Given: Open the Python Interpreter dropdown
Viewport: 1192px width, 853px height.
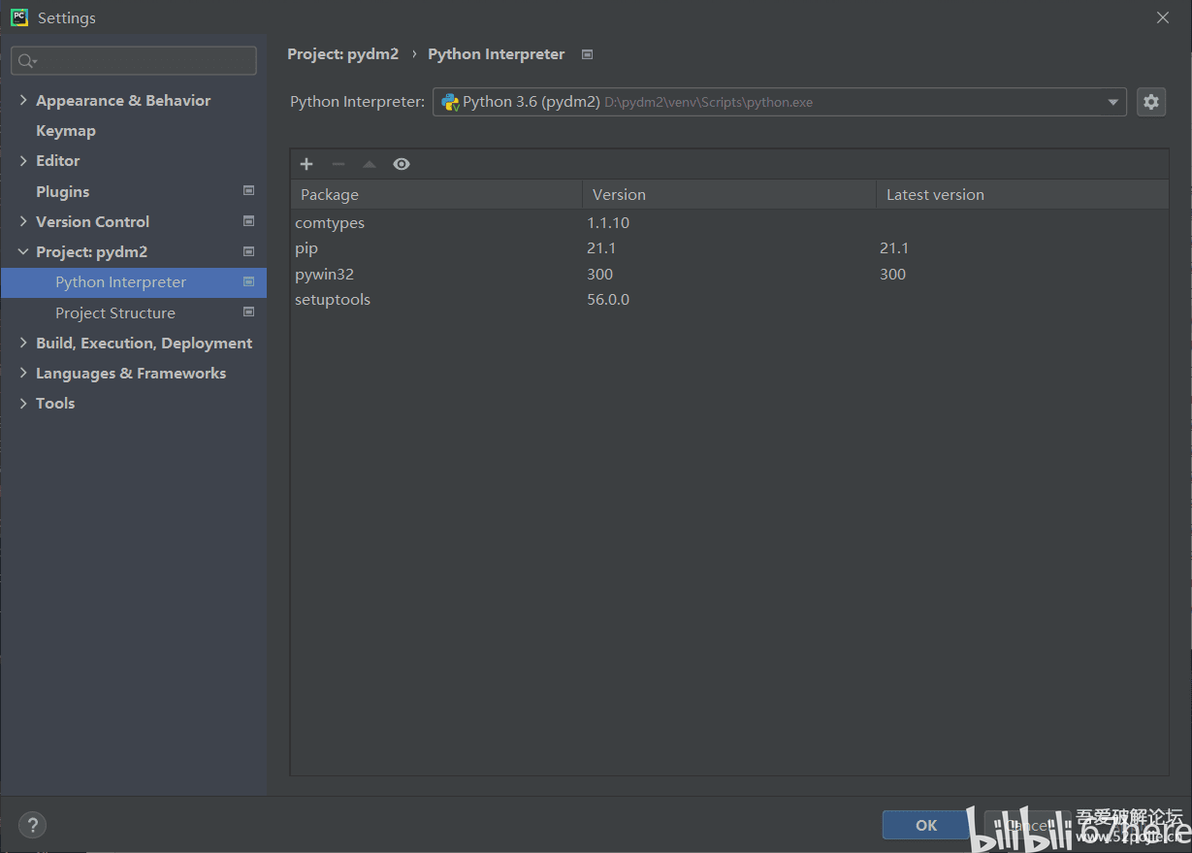Looking at the screenshot, I should [x=779, y=102].
